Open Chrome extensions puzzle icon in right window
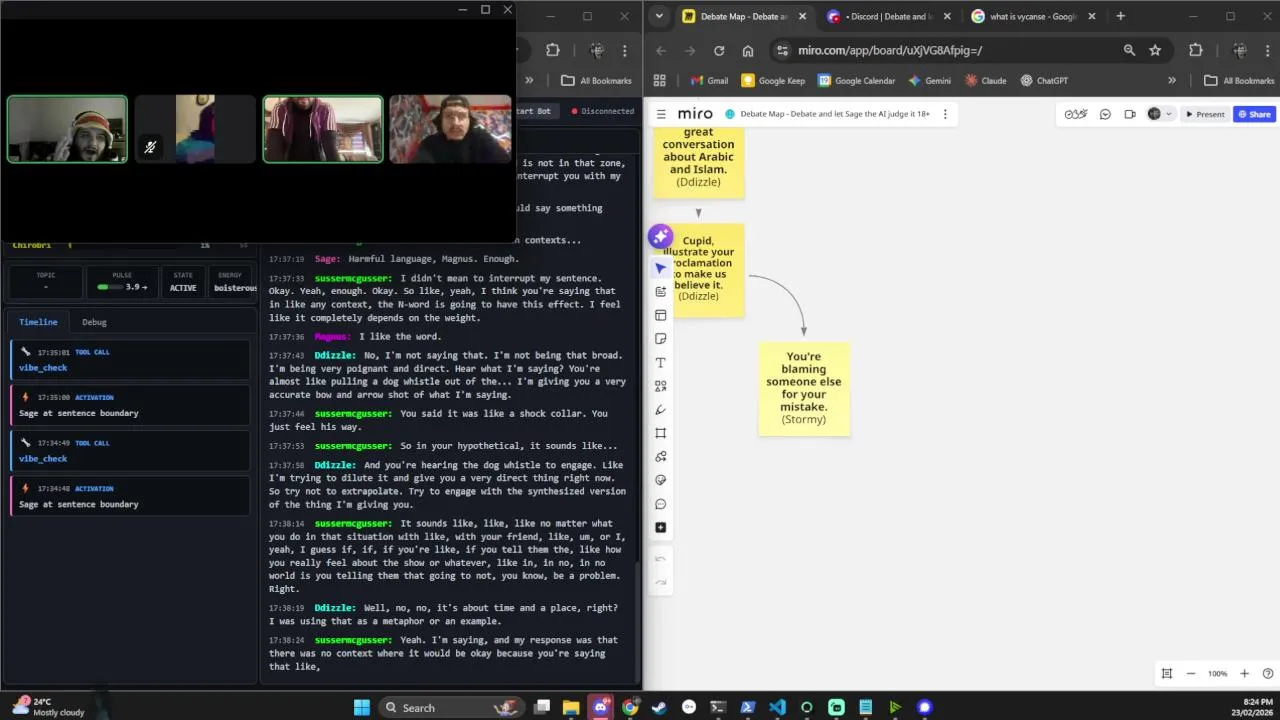 point(1195,50)
